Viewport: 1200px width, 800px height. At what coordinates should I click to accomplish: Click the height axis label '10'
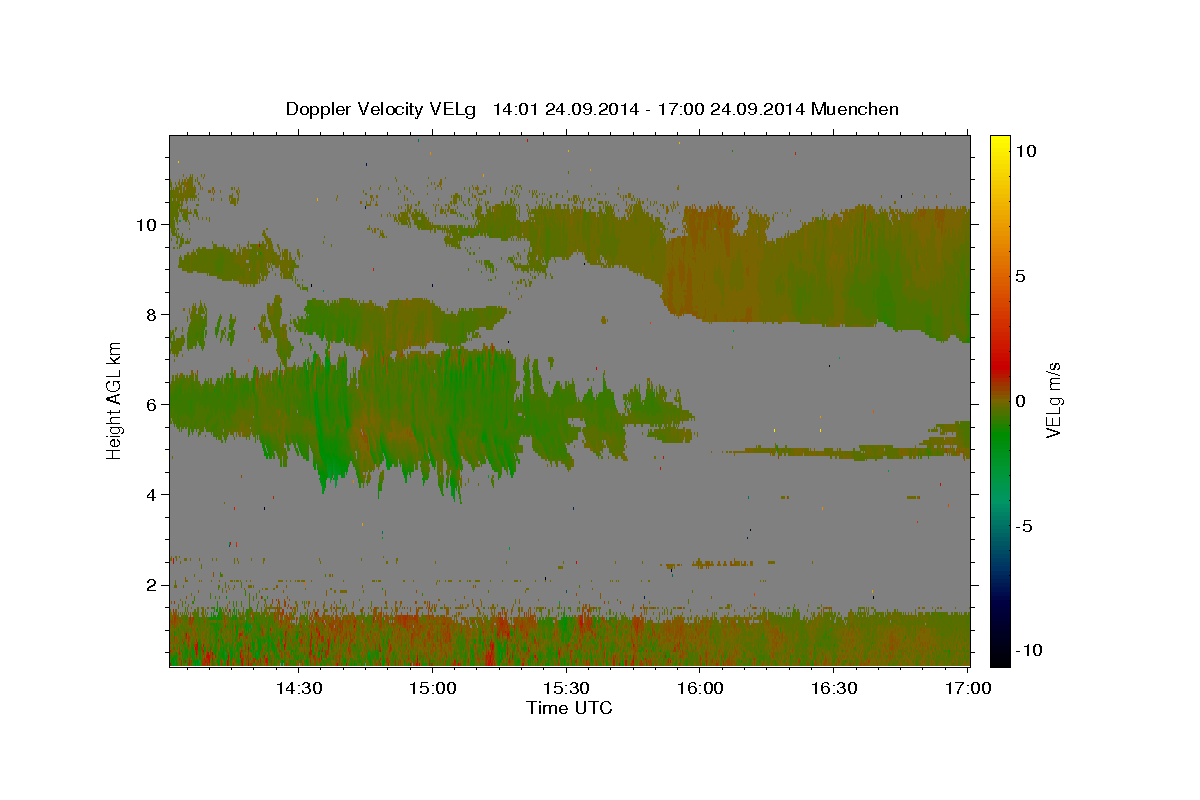(x=146, y=225)
